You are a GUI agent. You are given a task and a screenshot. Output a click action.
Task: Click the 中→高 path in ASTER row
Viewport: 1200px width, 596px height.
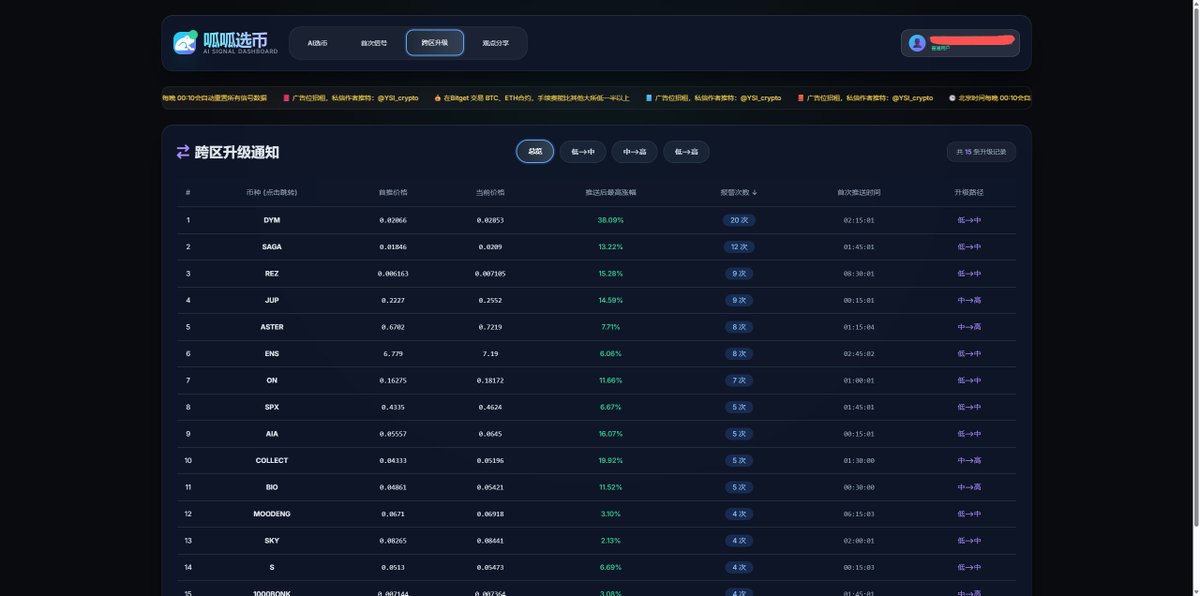pos(970,327)
